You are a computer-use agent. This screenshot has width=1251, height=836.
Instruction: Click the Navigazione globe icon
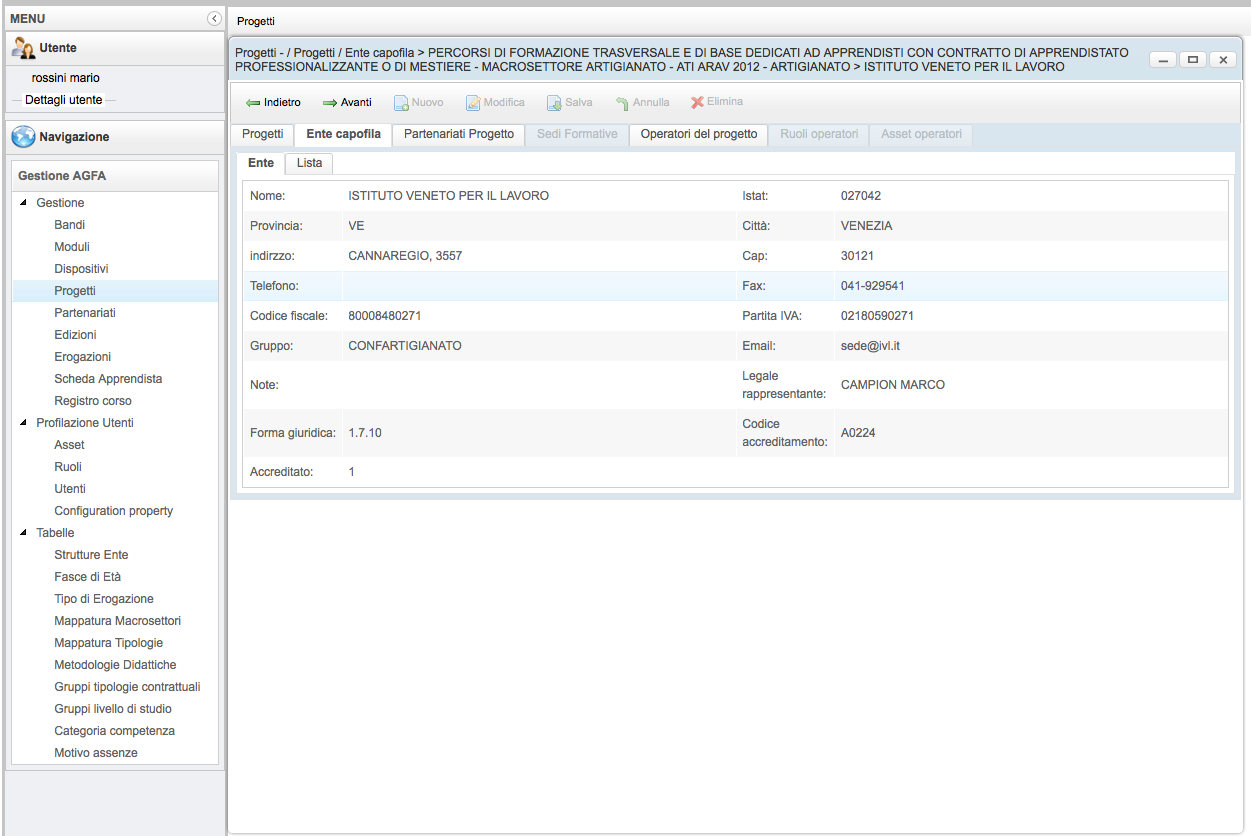[23, 137]
